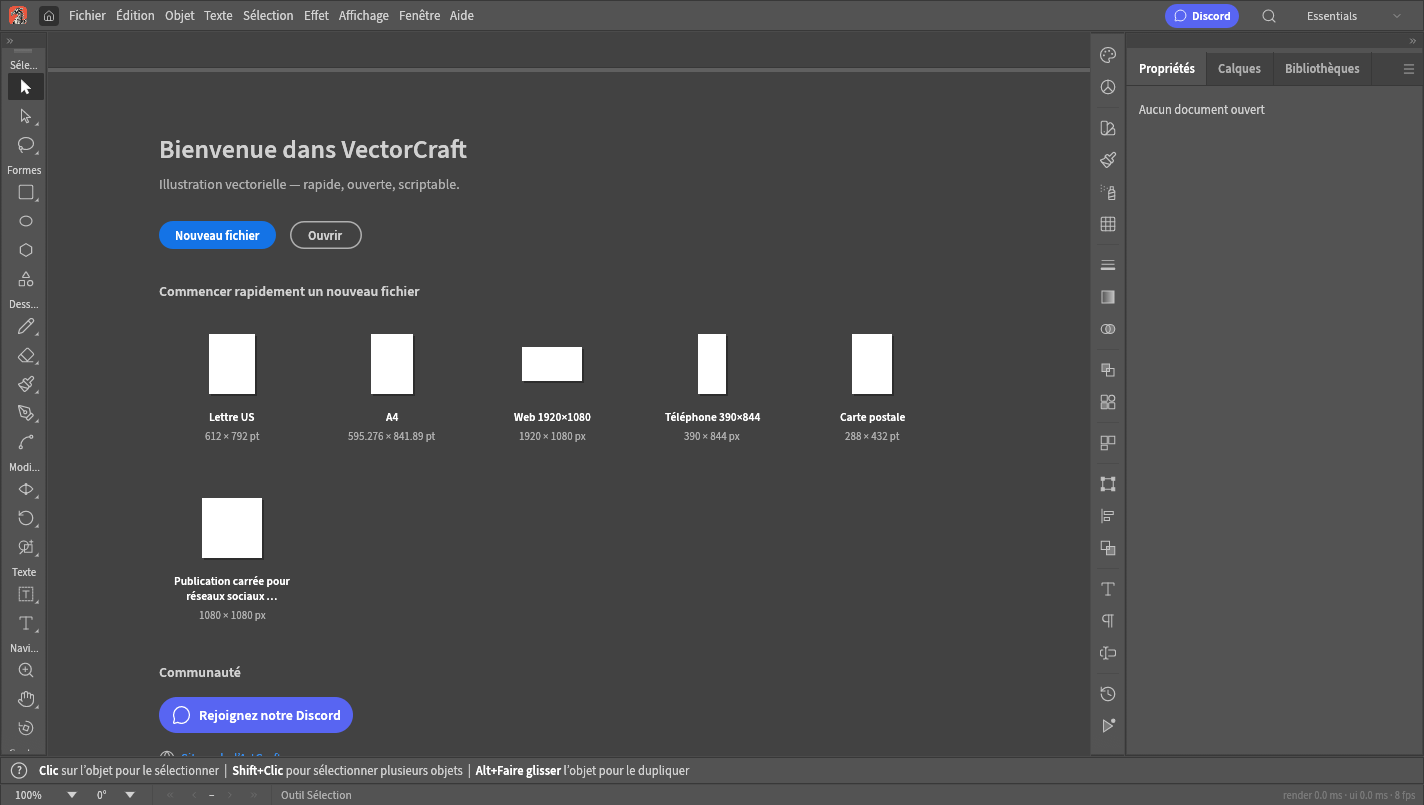
Task: Select the Hand pan tool
Action: click(26, 699)
